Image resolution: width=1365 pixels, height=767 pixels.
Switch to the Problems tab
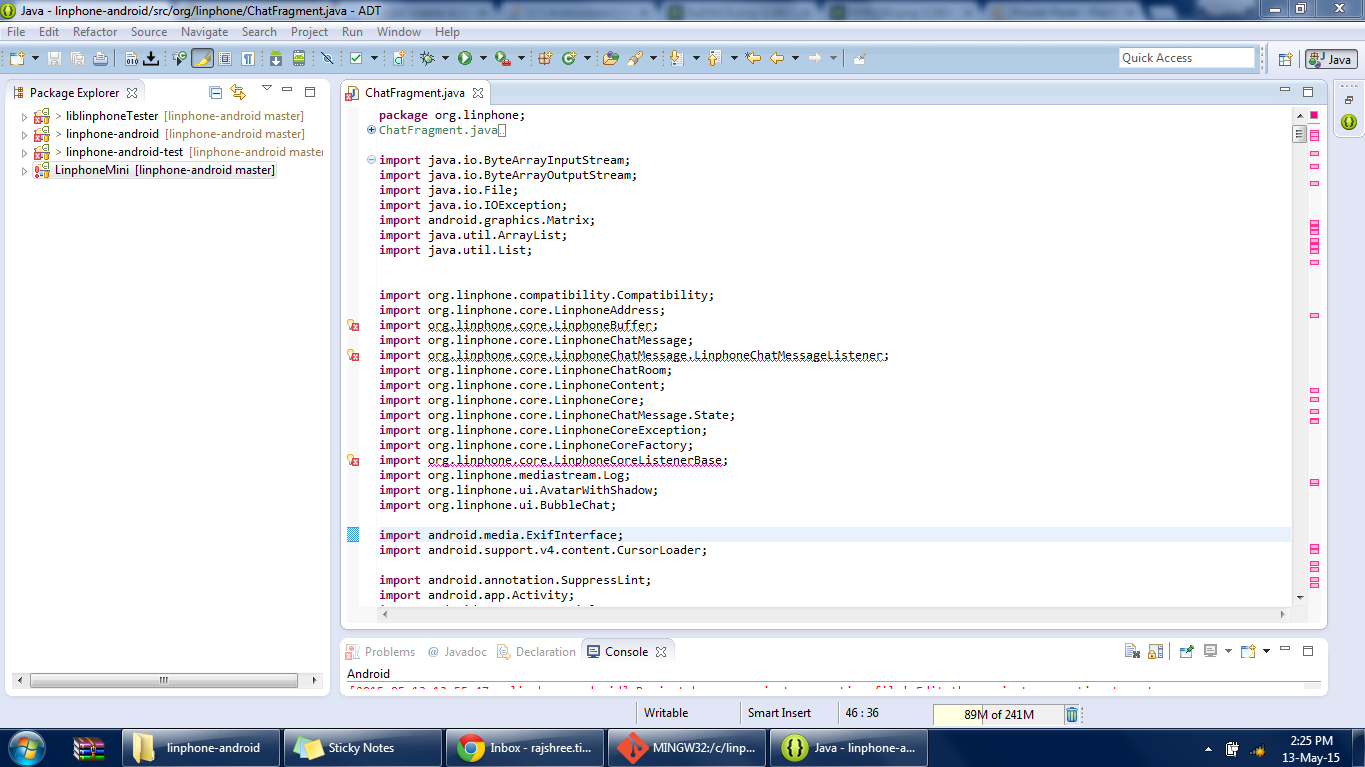(381, 652)
